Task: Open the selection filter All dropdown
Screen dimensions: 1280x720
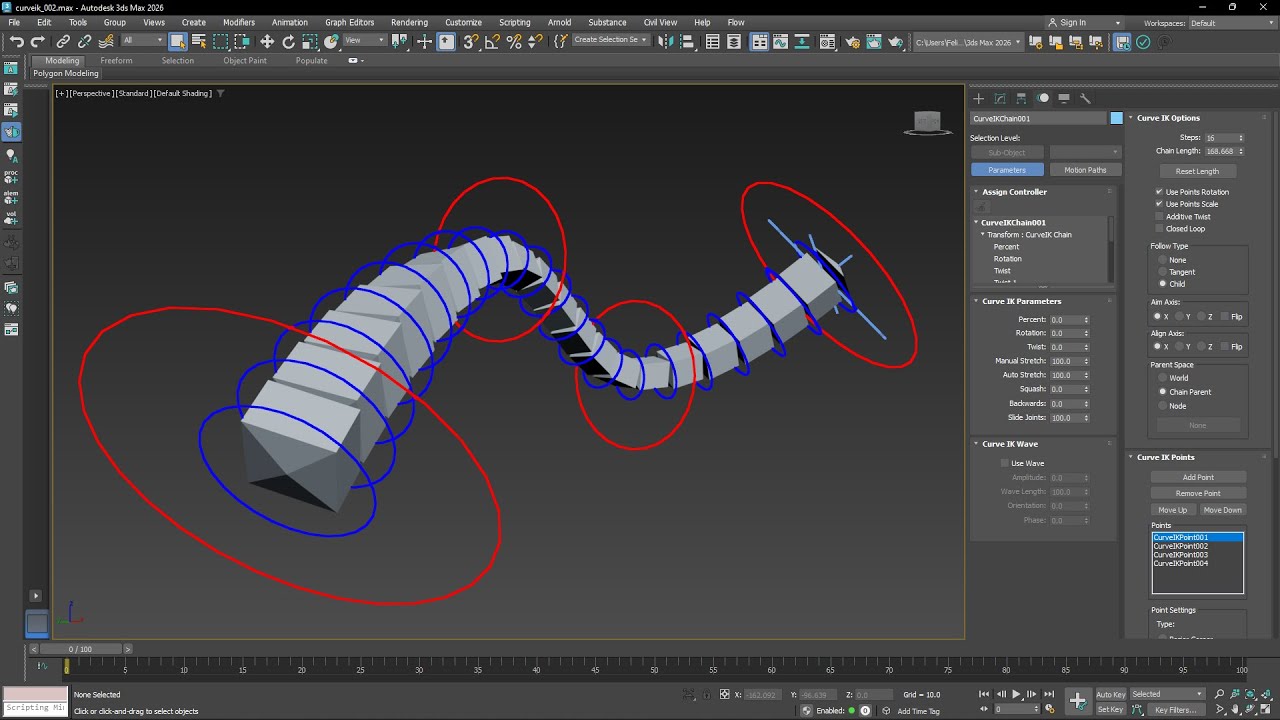Action: pyautogui.click(x=143, y=41)
